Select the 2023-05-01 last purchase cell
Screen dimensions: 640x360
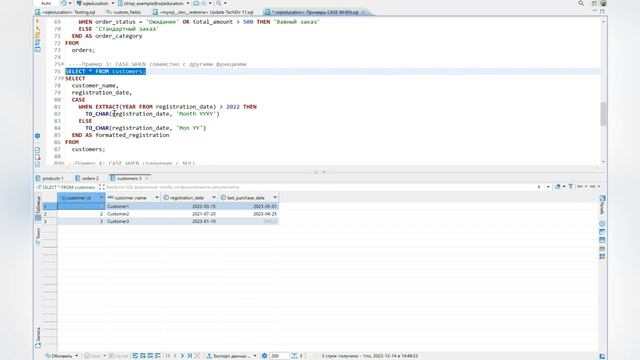[249, 207]
